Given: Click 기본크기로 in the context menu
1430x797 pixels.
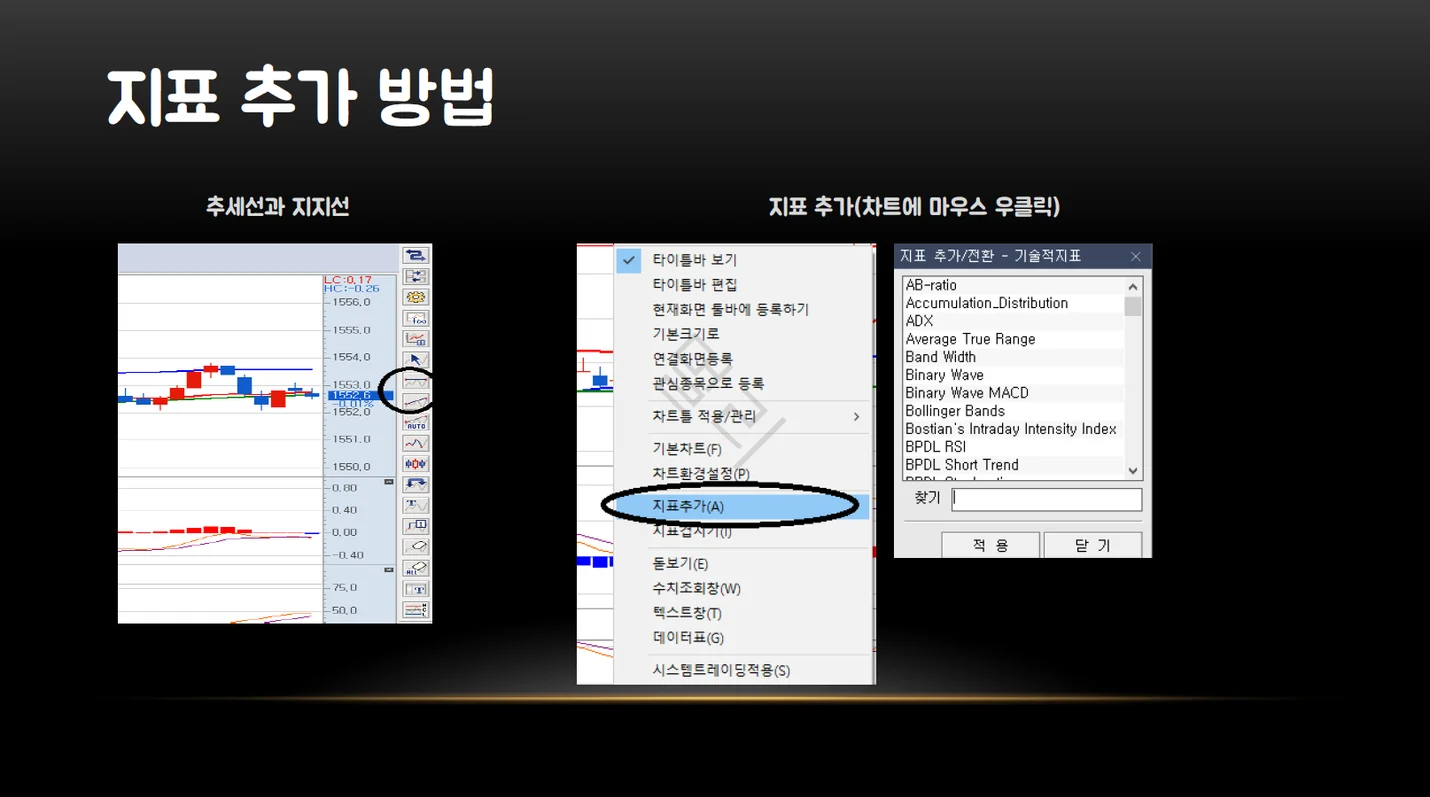Looking at the screenshot, I should point(686,334).
